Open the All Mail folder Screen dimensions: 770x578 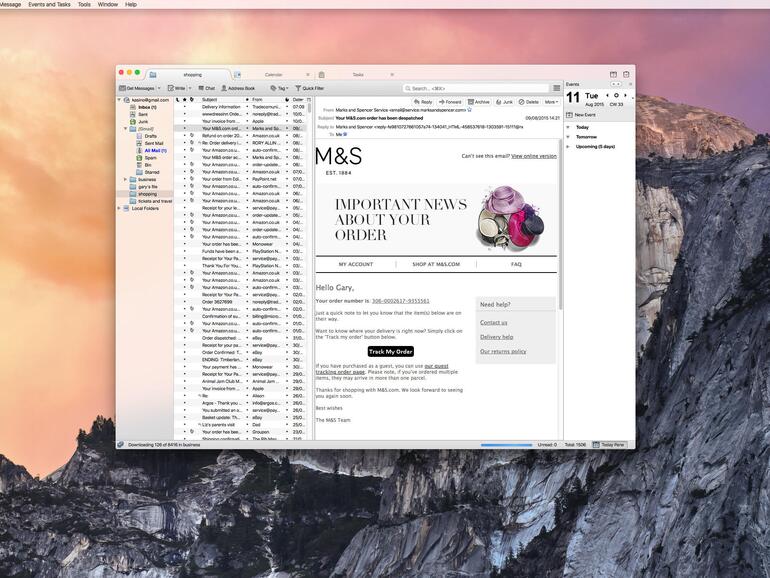[x=155, y=150]
